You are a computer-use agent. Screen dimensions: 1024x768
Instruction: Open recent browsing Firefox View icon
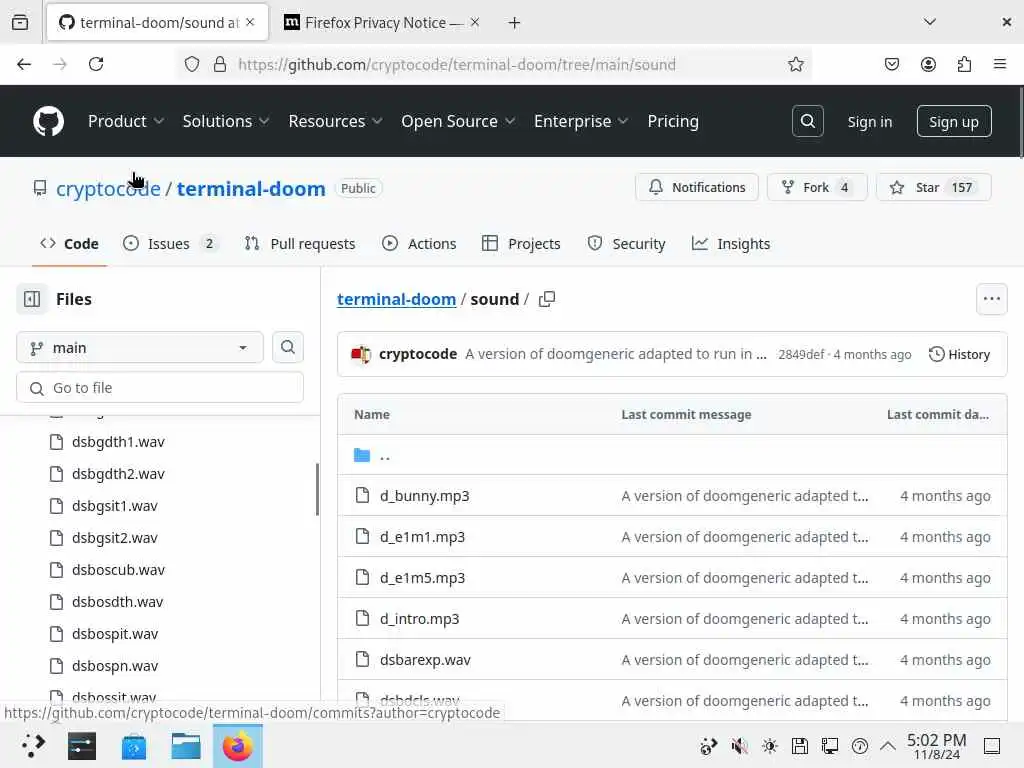[20, 23]
